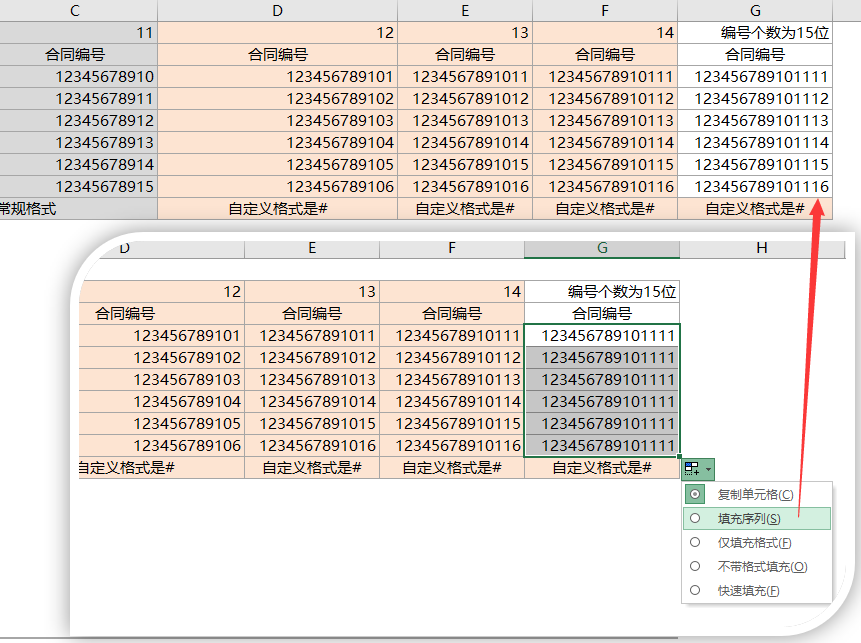Click 自定义格式是# under column E in lower sheet

click(x=312, y=468)
